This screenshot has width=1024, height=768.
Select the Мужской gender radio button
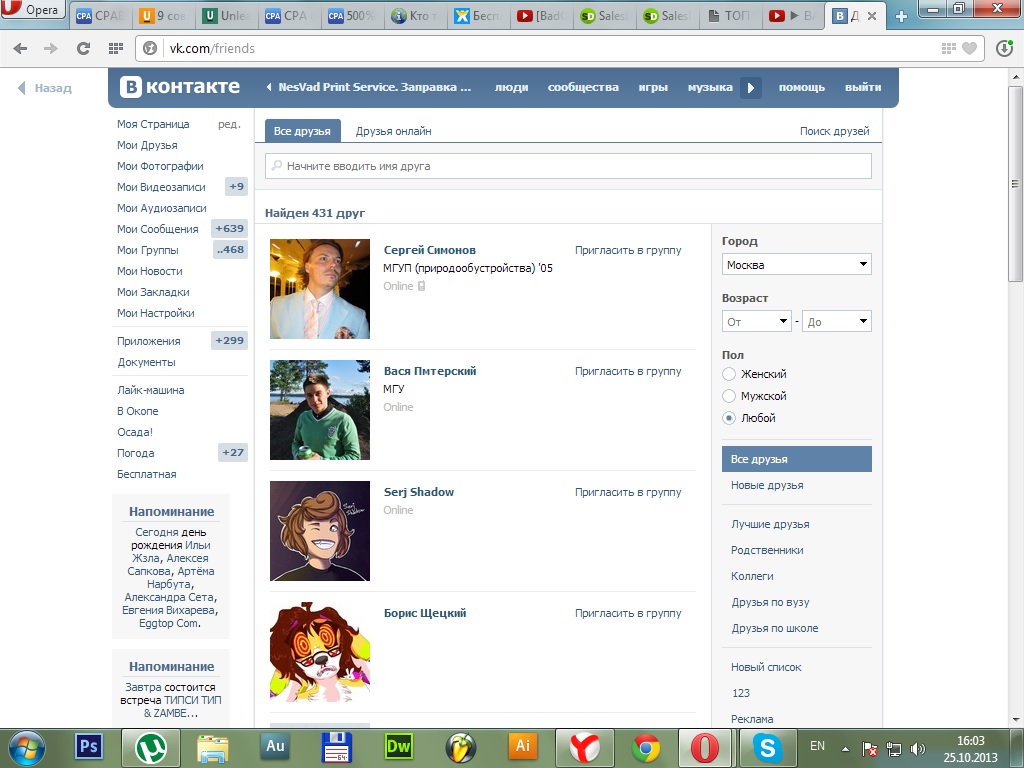pos(729,396)
